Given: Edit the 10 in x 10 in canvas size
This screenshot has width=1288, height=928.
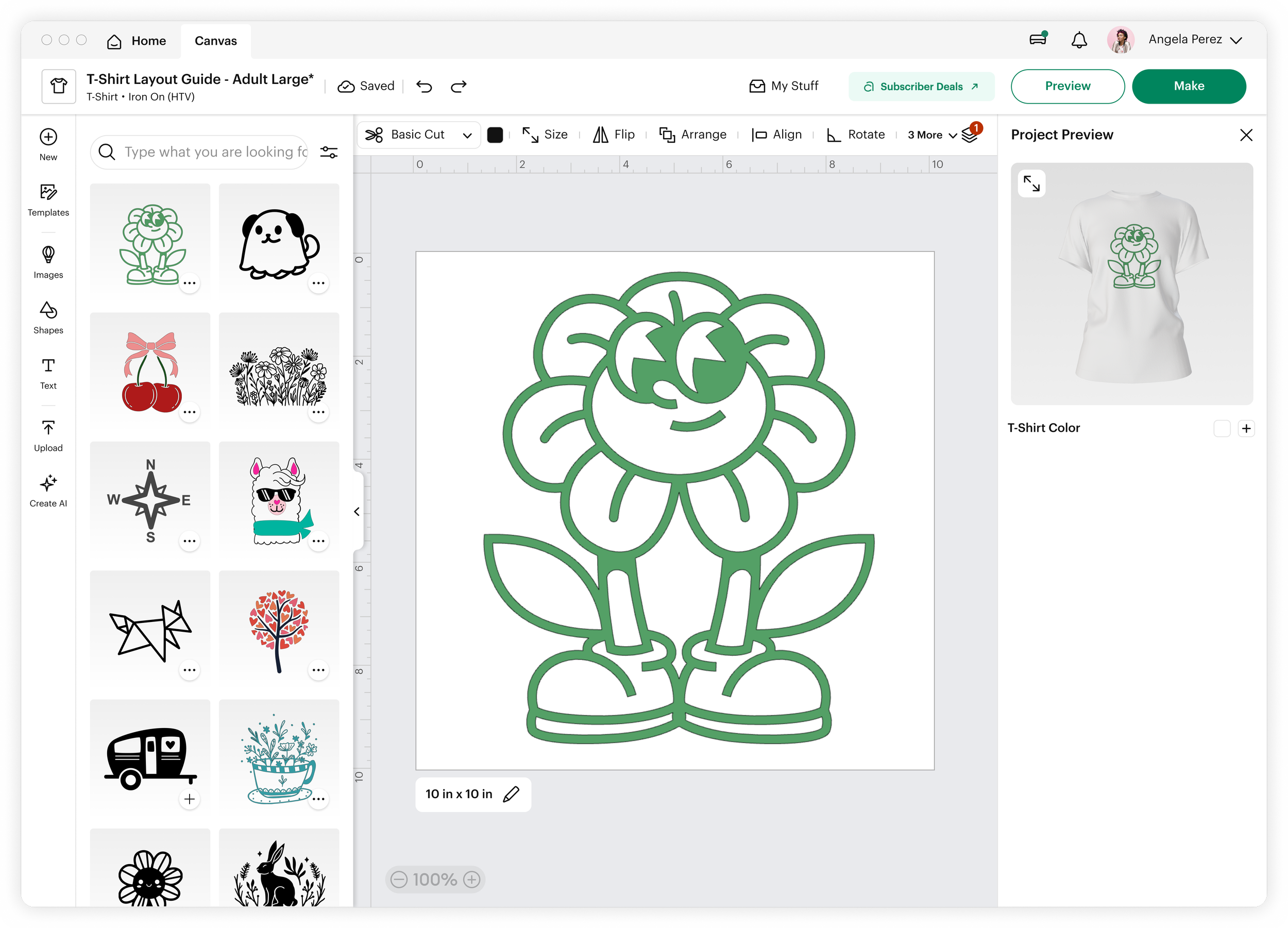Looking at the screenshot, I should [x=511, y=794].
